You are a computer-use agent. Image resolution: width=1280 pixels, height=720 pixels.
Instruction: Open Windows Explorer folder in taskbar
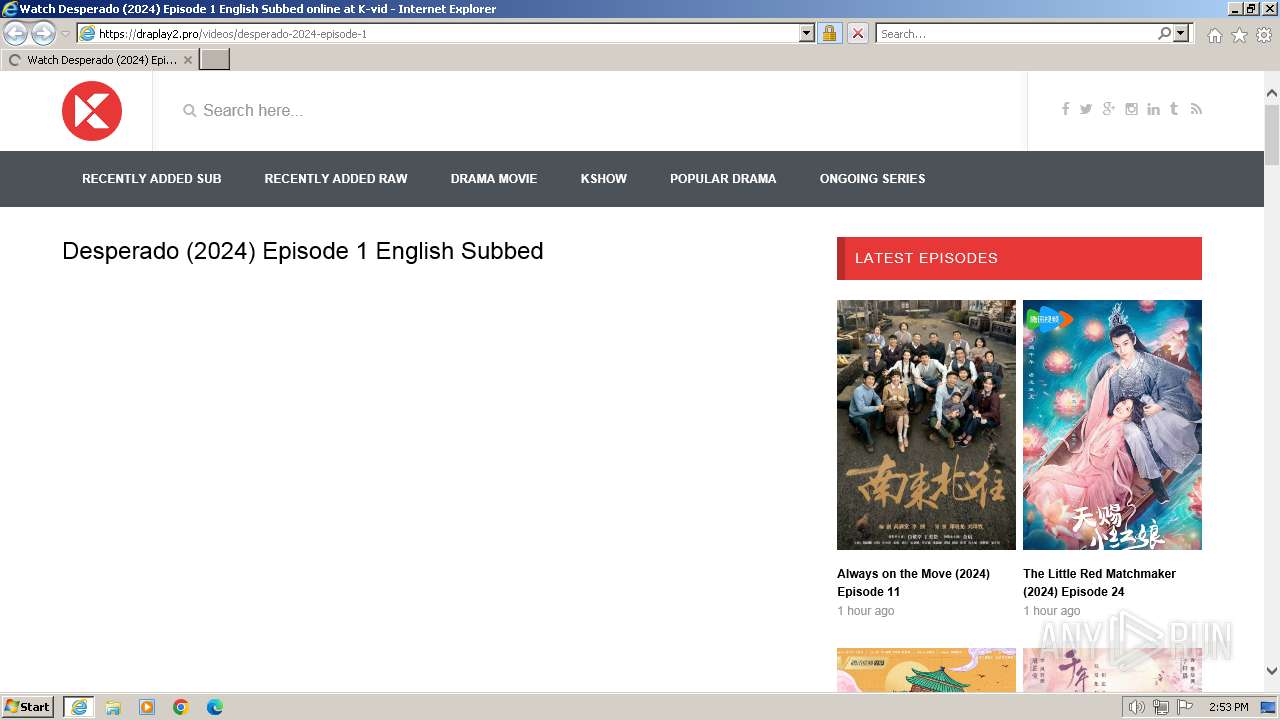pyautogui.click(x=113, y=707)
